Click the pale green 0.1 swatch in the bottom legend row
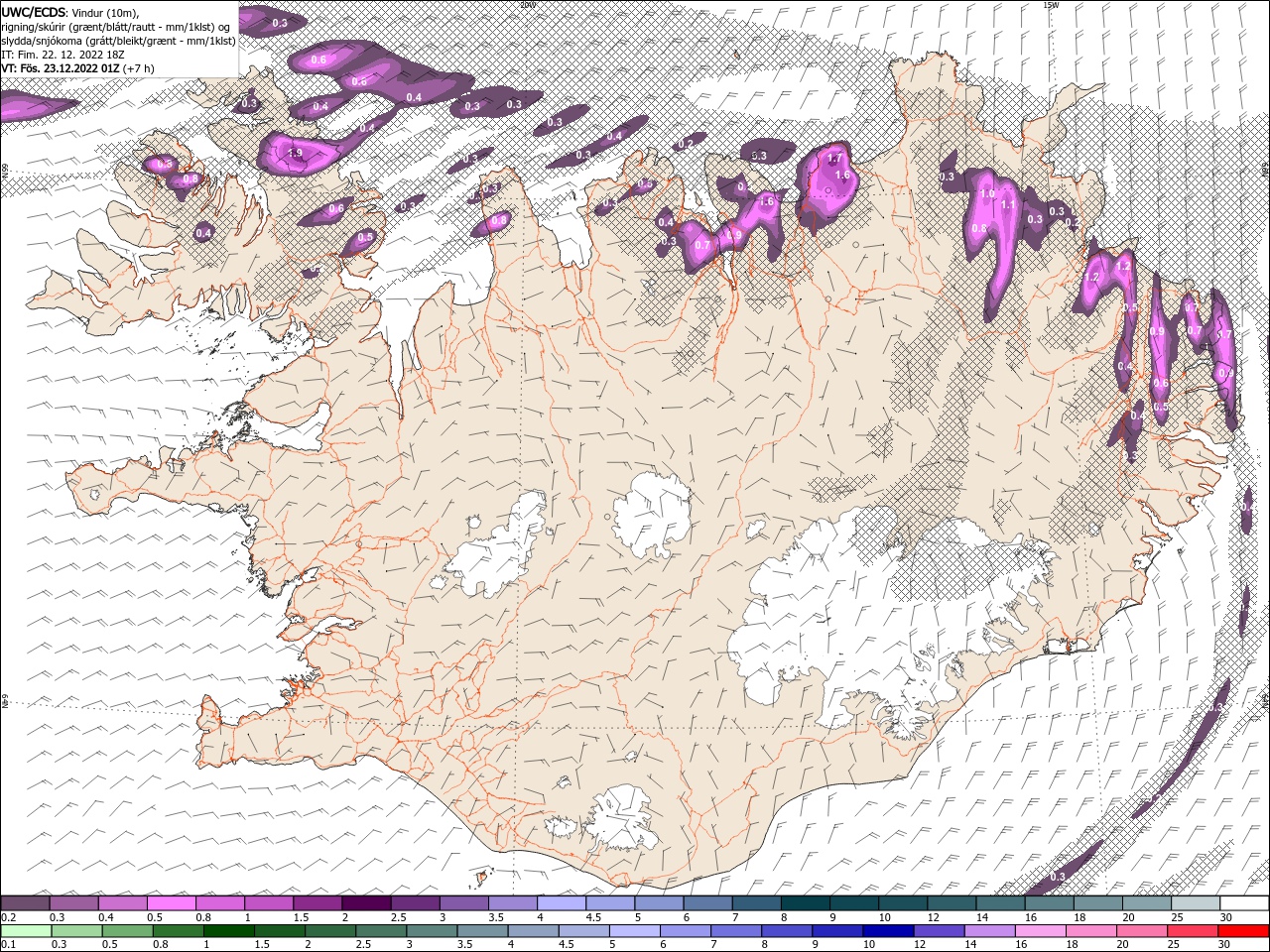 pos(25,931)
